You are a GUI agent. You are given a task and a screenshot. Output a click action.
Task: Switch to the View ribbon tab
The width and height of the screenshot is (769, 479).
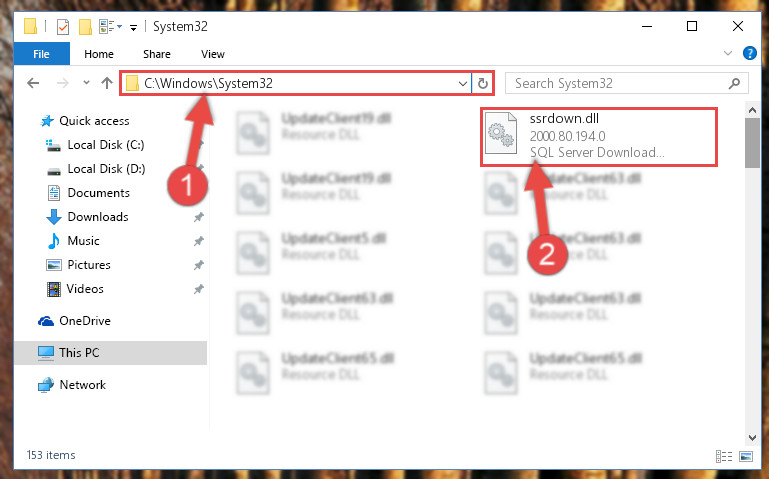pos(213,54)
